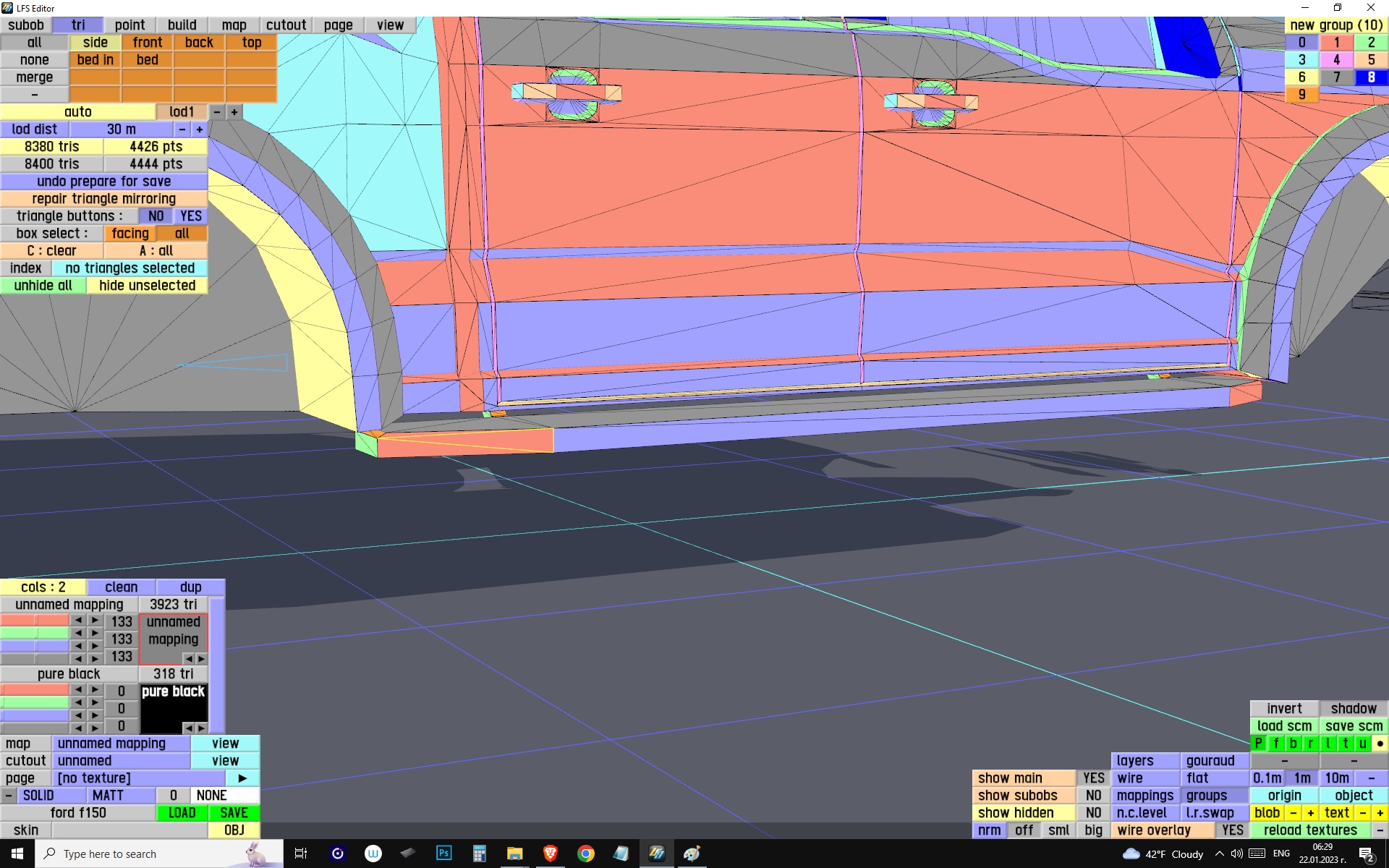1389x868 pixels.
Task: Open Chrome from the taskbar
Action: tap(585, 854)
